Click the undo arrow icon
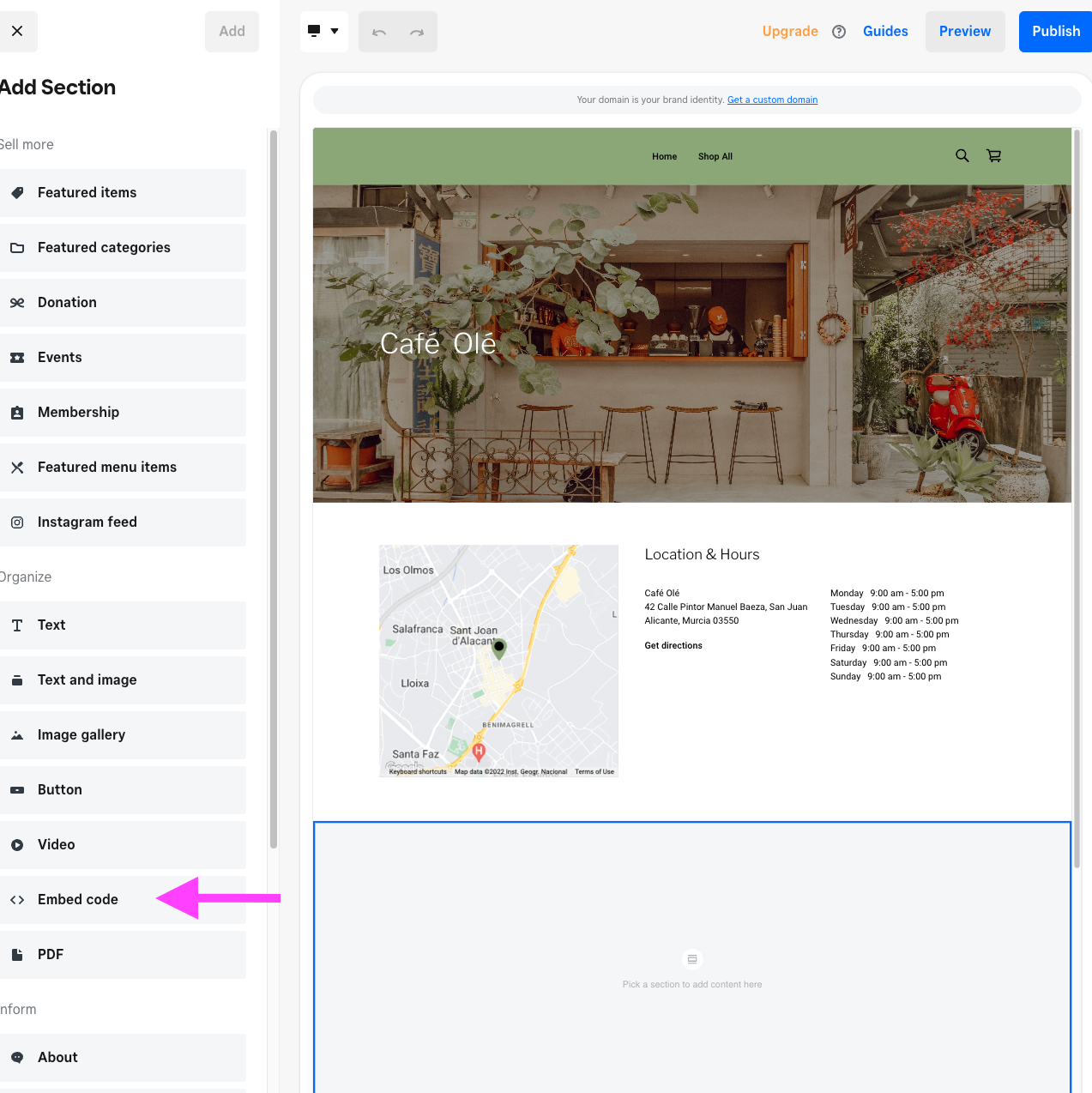Viewport: 1092px width, 1093px height. [x=379, y=32]
